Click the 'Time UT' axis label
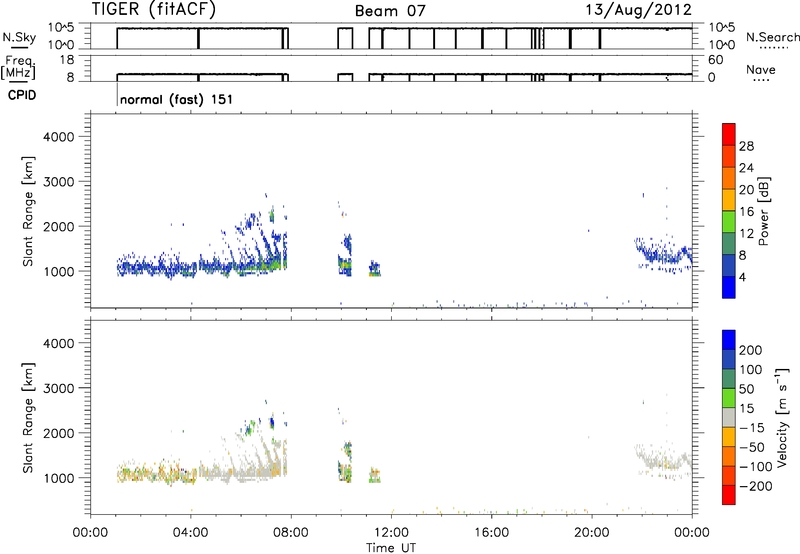 tap(391, 548)
